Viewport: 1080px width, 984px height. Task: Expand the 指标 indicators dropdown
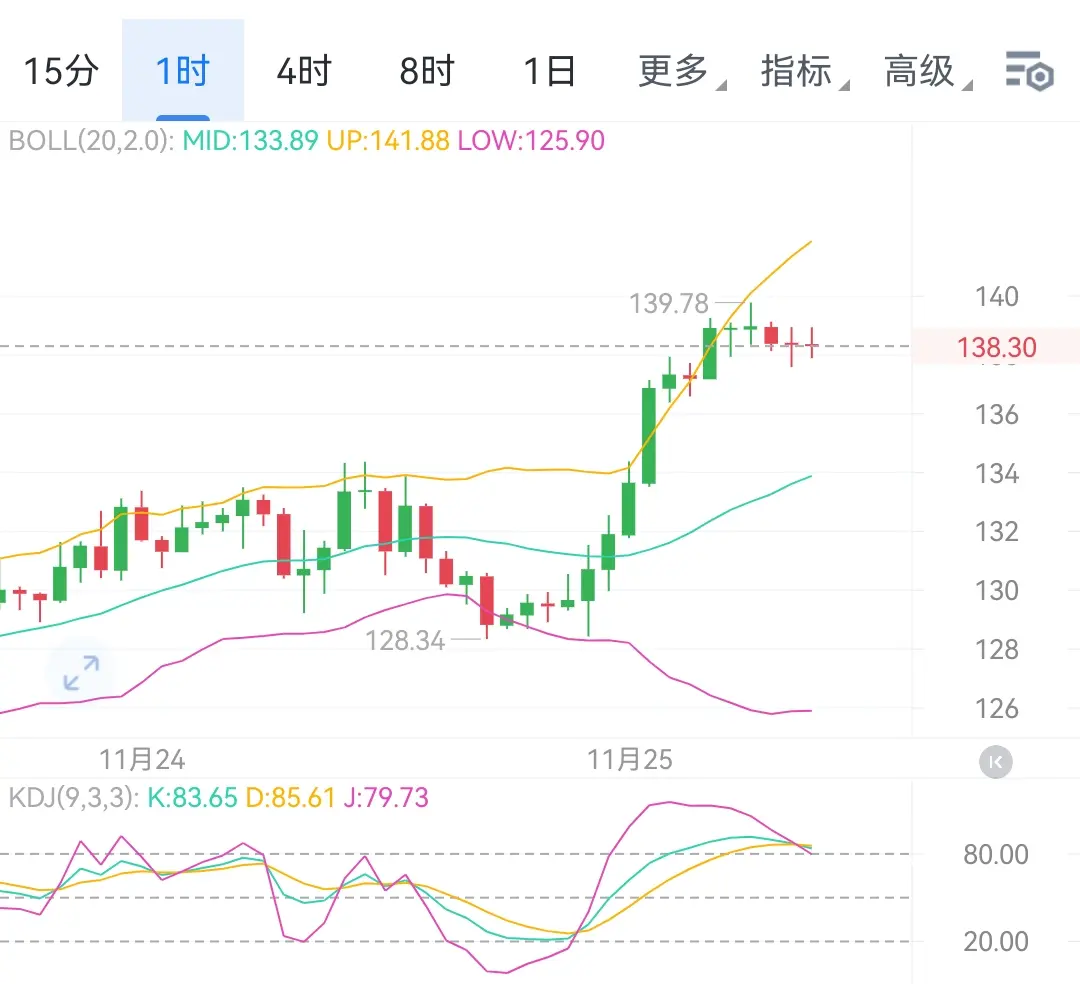[x=804, y=71]
